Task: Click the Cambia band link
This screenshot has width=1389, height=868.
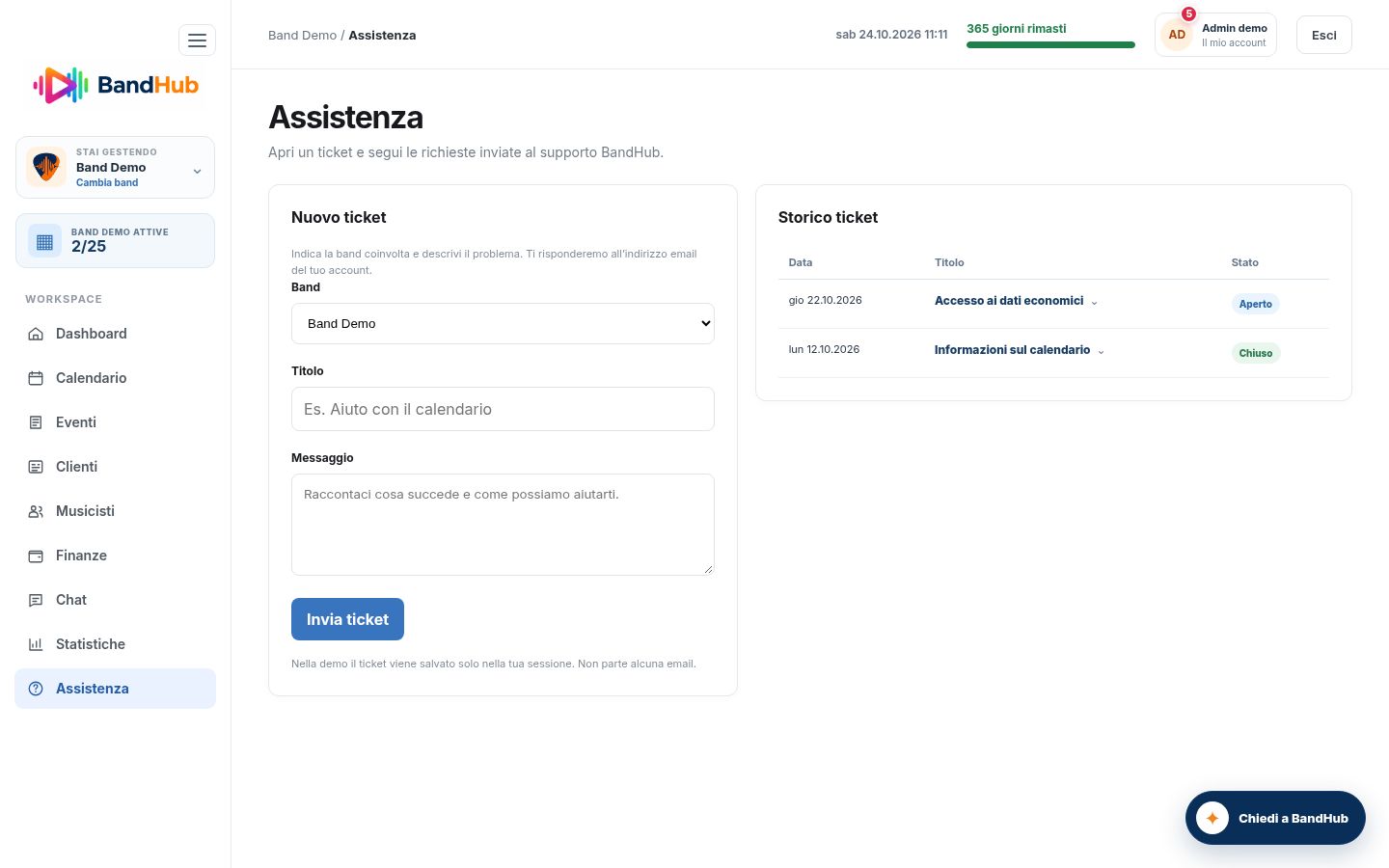Action: [x=107, y=182]
